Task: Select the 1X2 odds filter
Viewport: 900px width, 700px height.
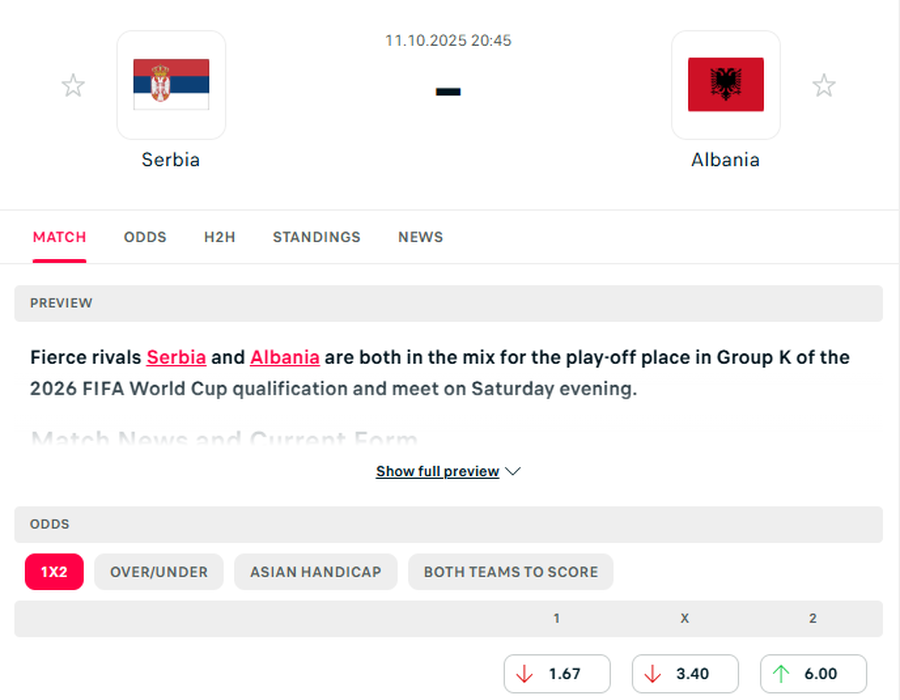Action: pyautogui.click(x=54, y=572)
